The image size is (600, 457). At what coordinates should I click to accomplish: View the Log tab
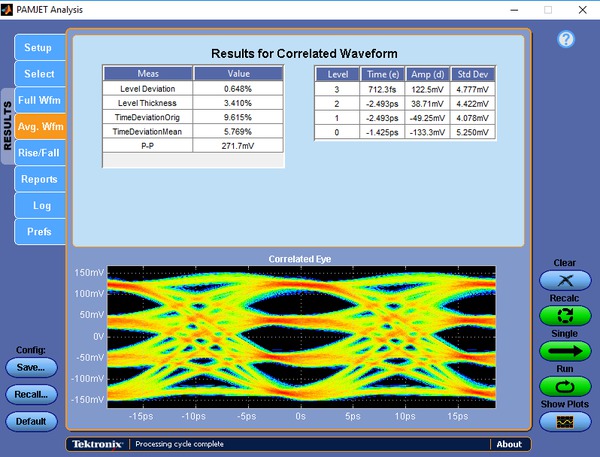[40, 205]
